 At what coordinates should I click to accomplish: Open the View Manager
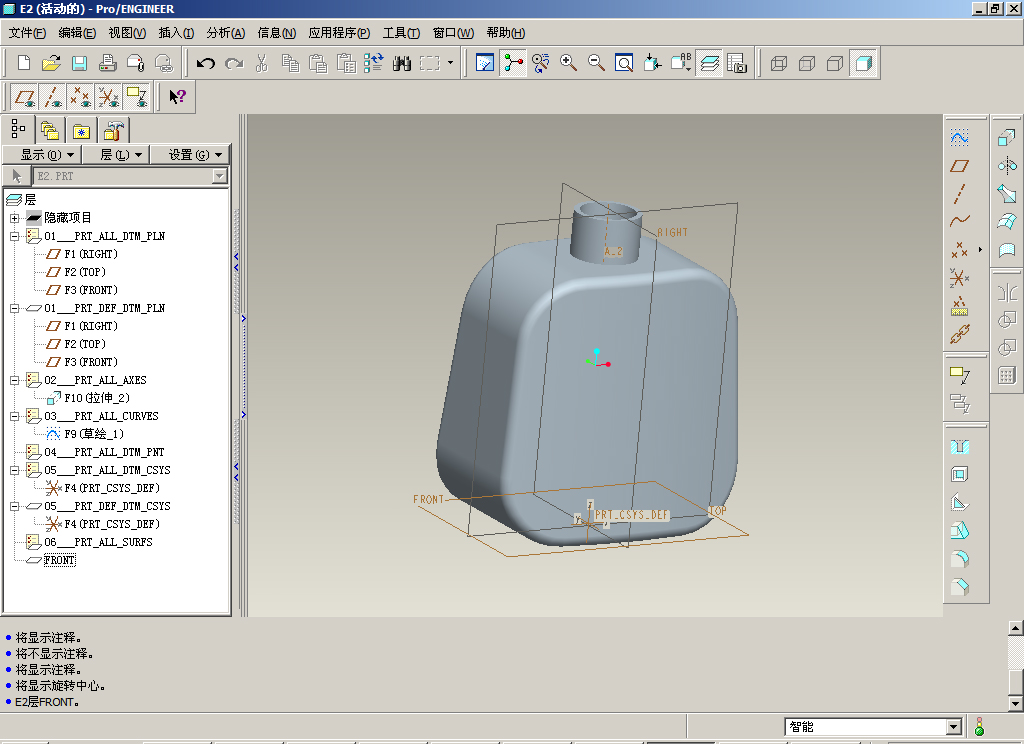tap(737, 63)
